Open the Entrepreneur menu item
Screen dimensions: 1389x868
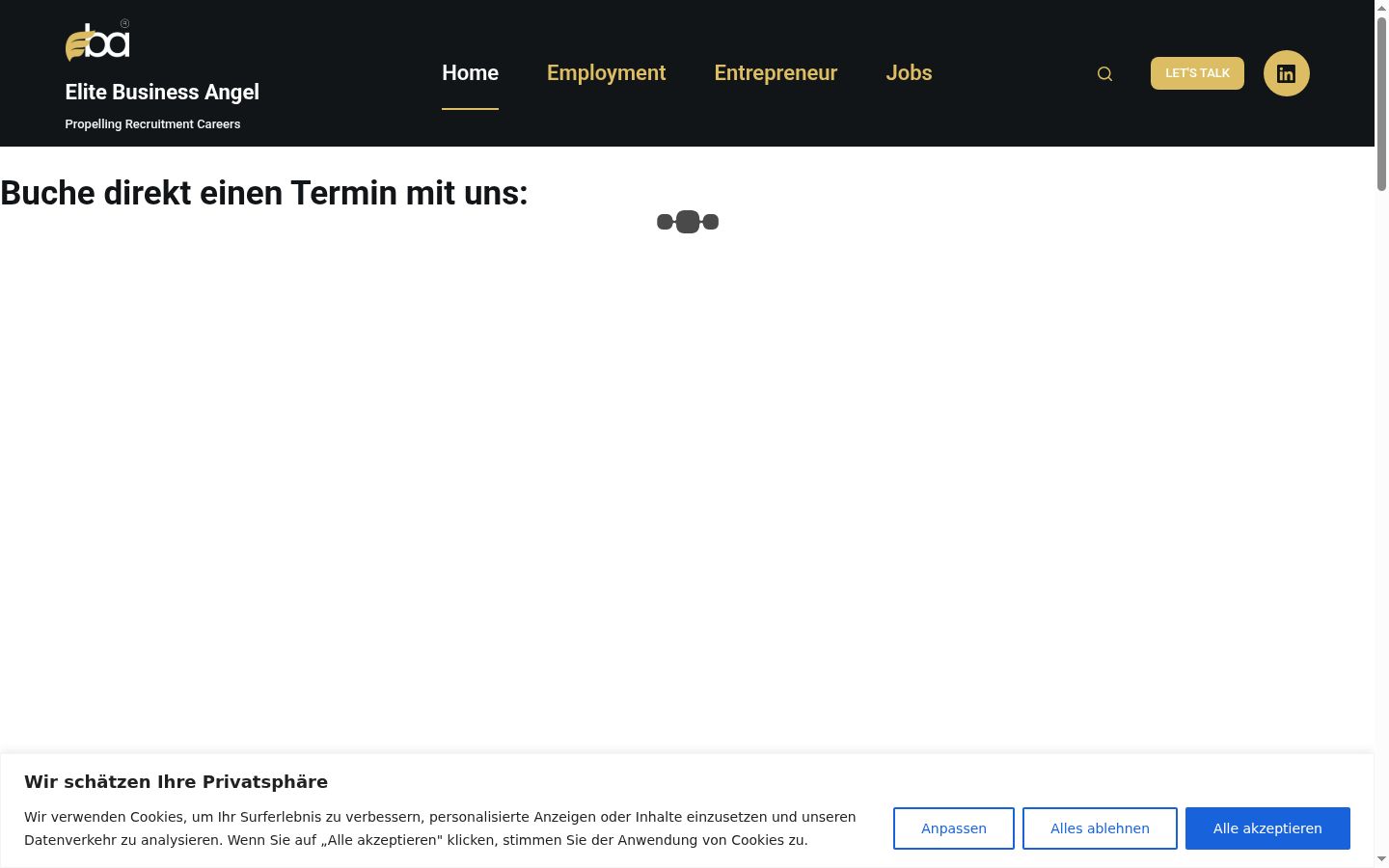776,73
